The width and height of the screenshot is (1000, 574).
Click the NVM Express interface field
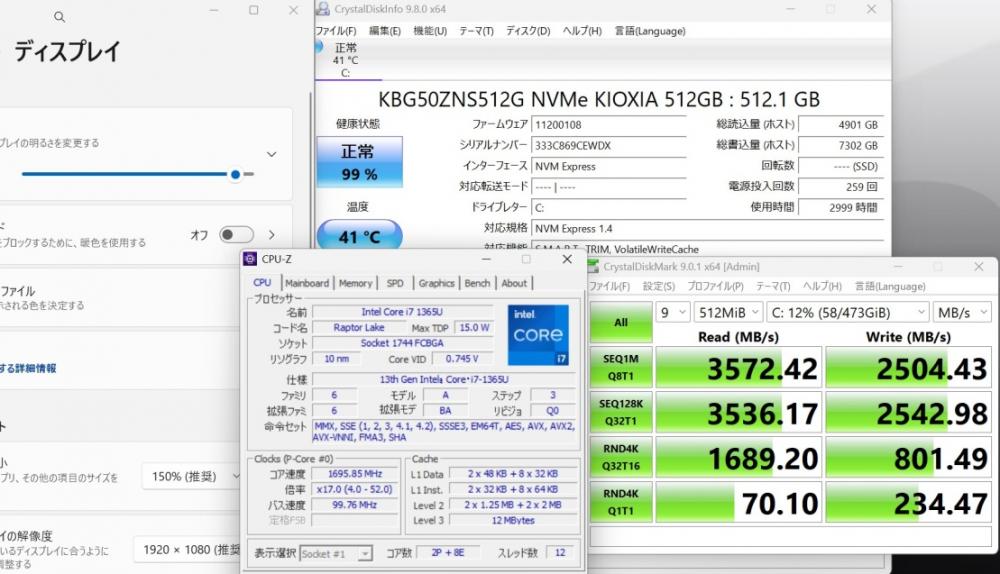[x=608, y=166]
